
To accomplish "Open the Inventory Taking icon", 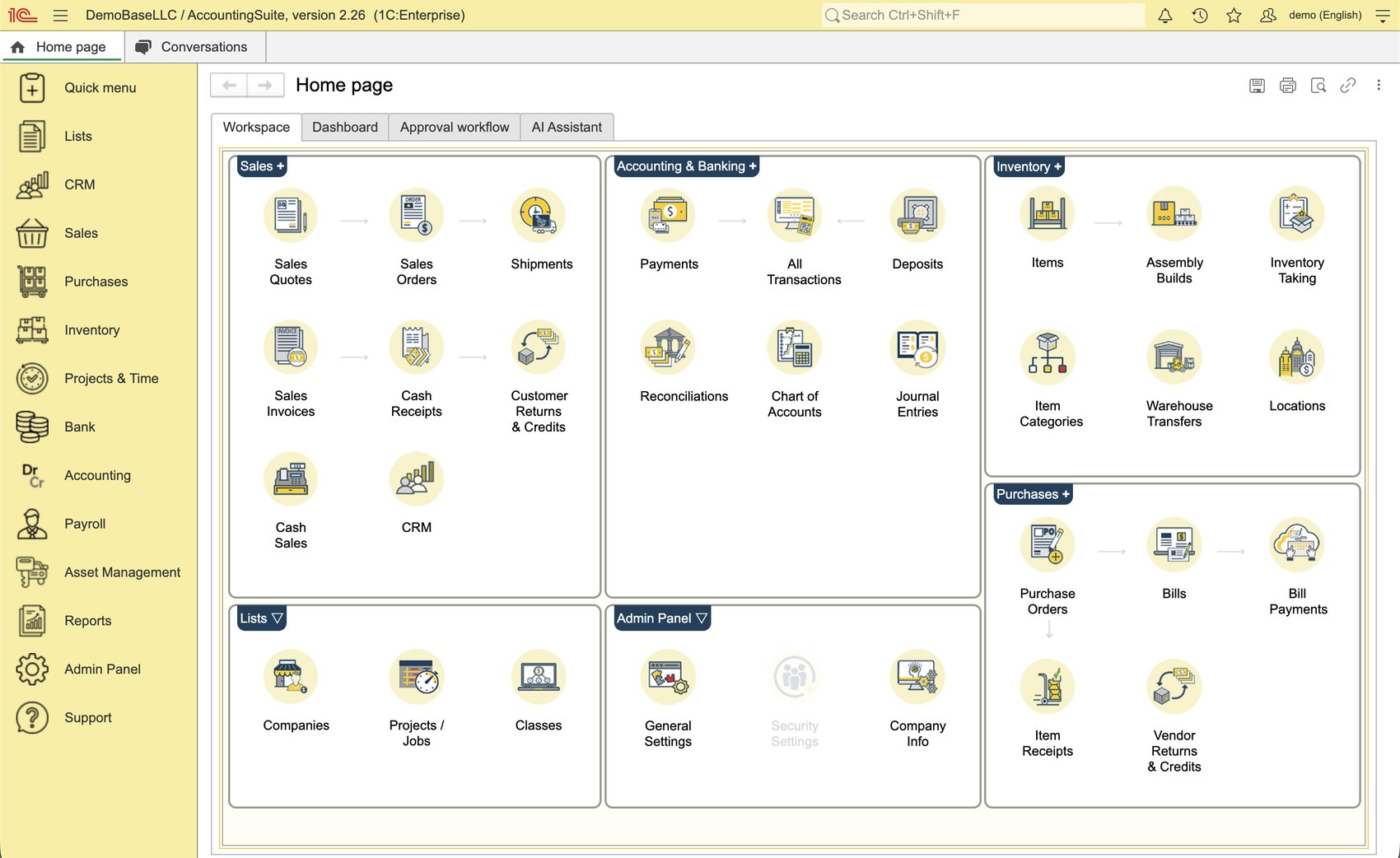I will coord(1297,214).
